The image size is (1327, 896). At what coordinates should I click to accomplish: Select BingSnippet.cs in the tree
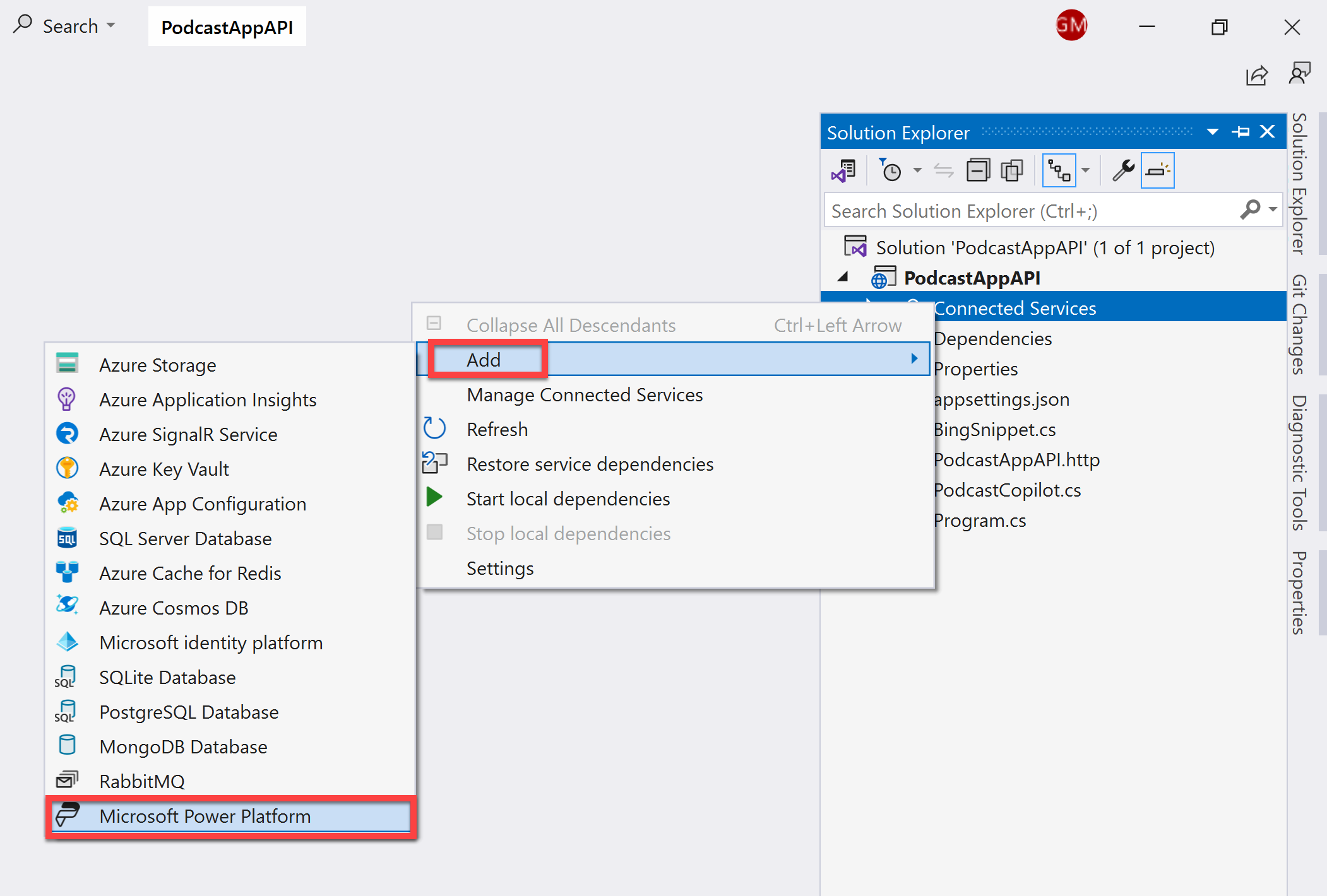click(x=994, y=429)
